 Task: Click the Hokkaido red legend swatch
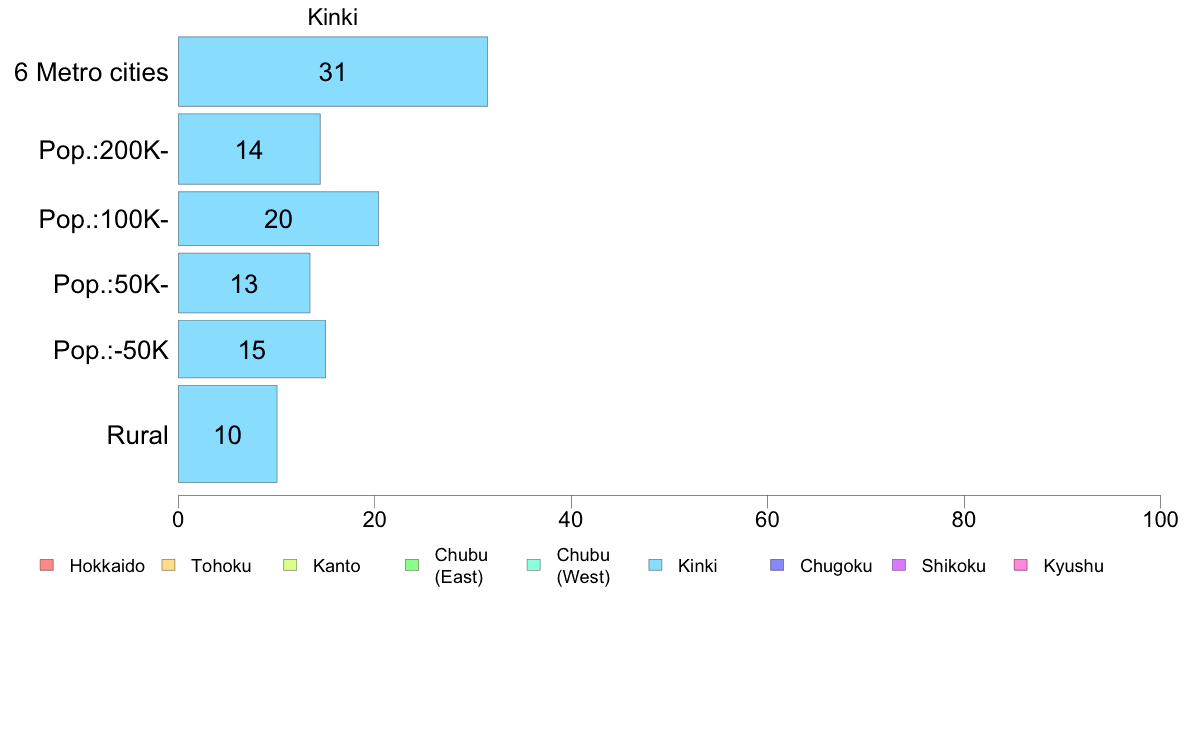[47, 565]
